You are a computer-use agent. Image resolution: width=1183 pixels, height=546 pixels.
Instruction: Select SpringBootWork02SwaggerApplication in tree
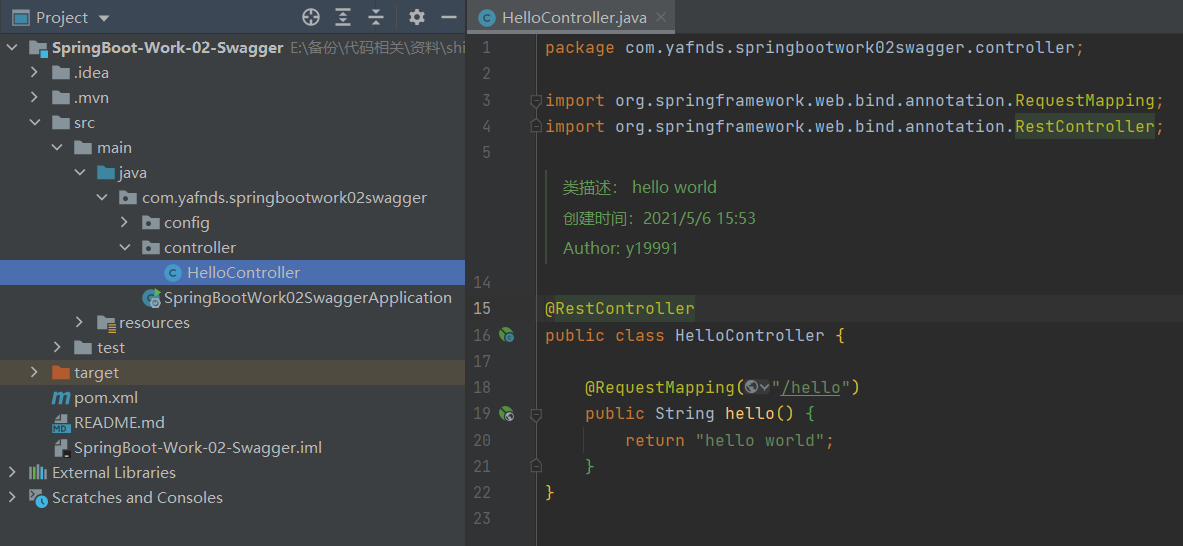(308, 298)
